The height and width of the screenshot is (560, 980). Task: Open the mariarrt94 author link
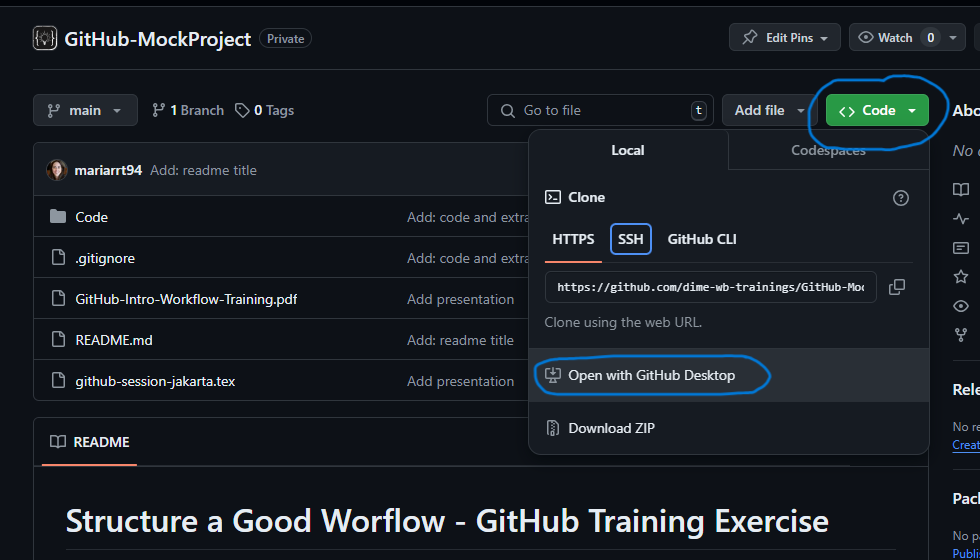tap(108, 170)
